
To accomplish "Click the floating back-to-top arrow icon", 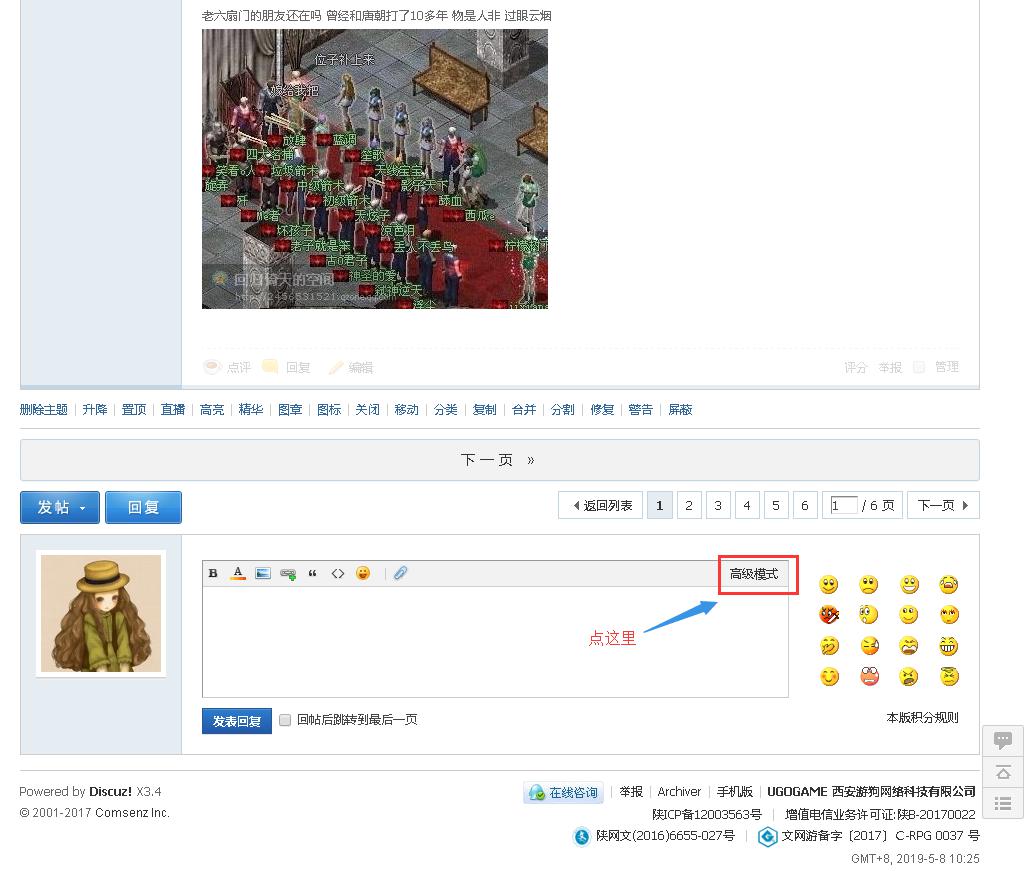I will [1002, 772].
